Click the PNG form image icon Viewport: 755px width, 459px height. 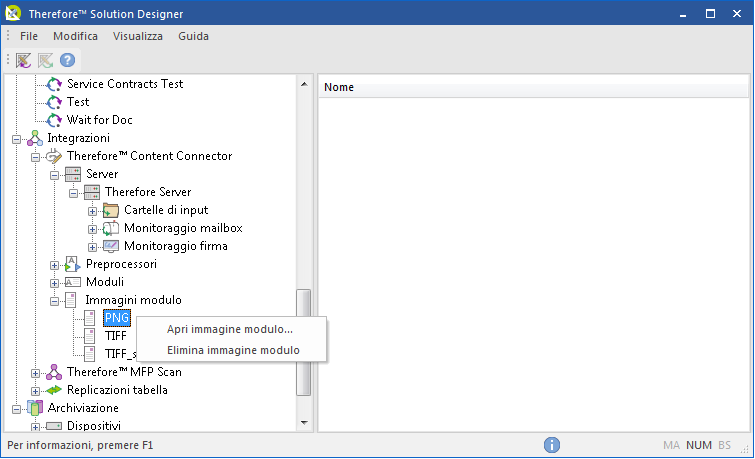pyautogui.click(x=90, y=318)
